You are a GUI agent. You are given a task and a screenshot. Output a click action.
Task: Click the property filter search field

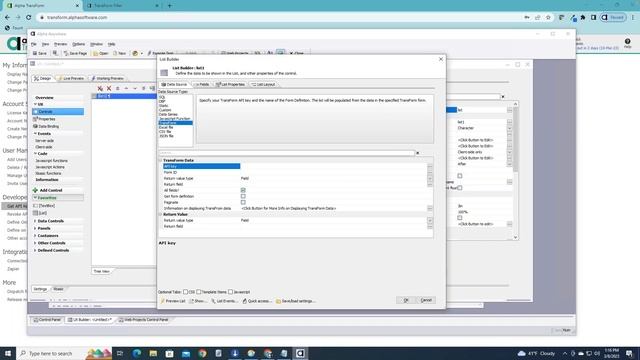(x=287, y=153)
